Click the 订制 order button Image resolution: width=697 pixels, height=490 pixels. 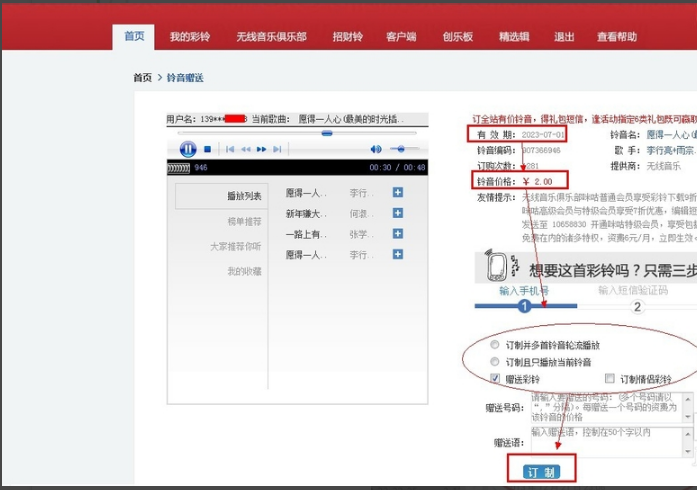541,472
